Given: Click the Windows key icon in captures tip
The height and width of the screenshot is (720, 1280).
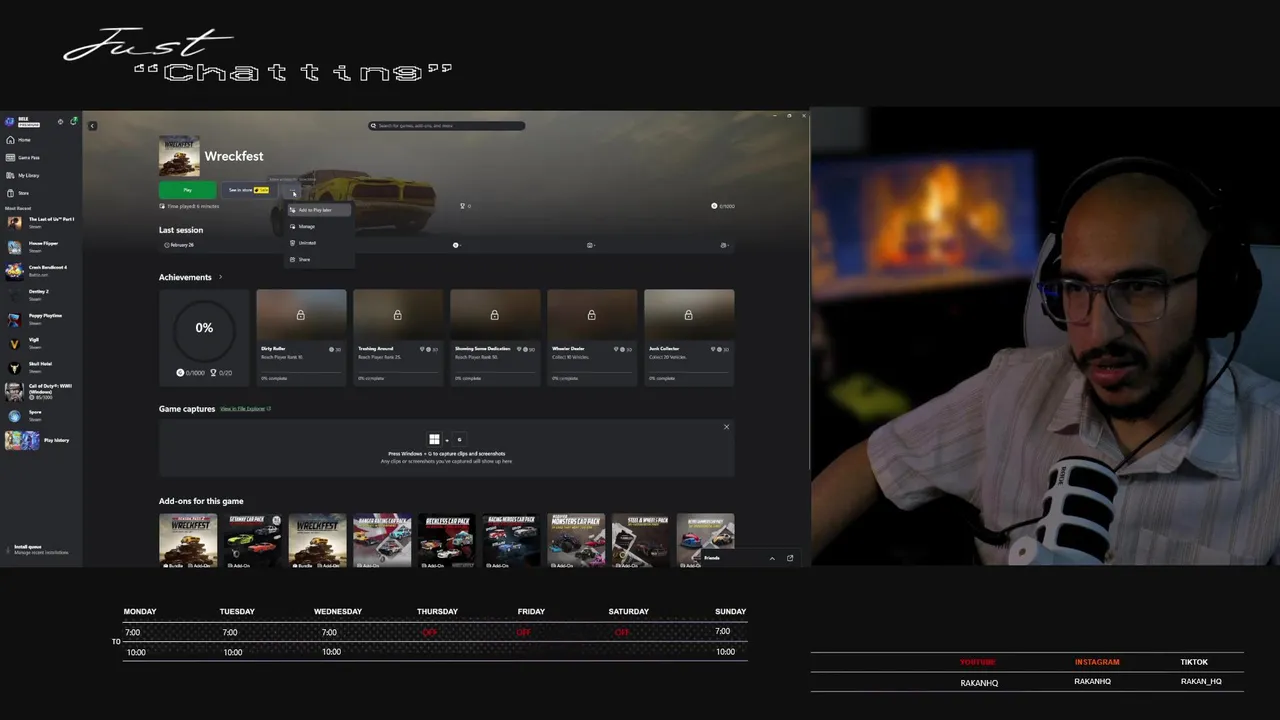Looking at the screenshot, I should click(x=434, y=439).
